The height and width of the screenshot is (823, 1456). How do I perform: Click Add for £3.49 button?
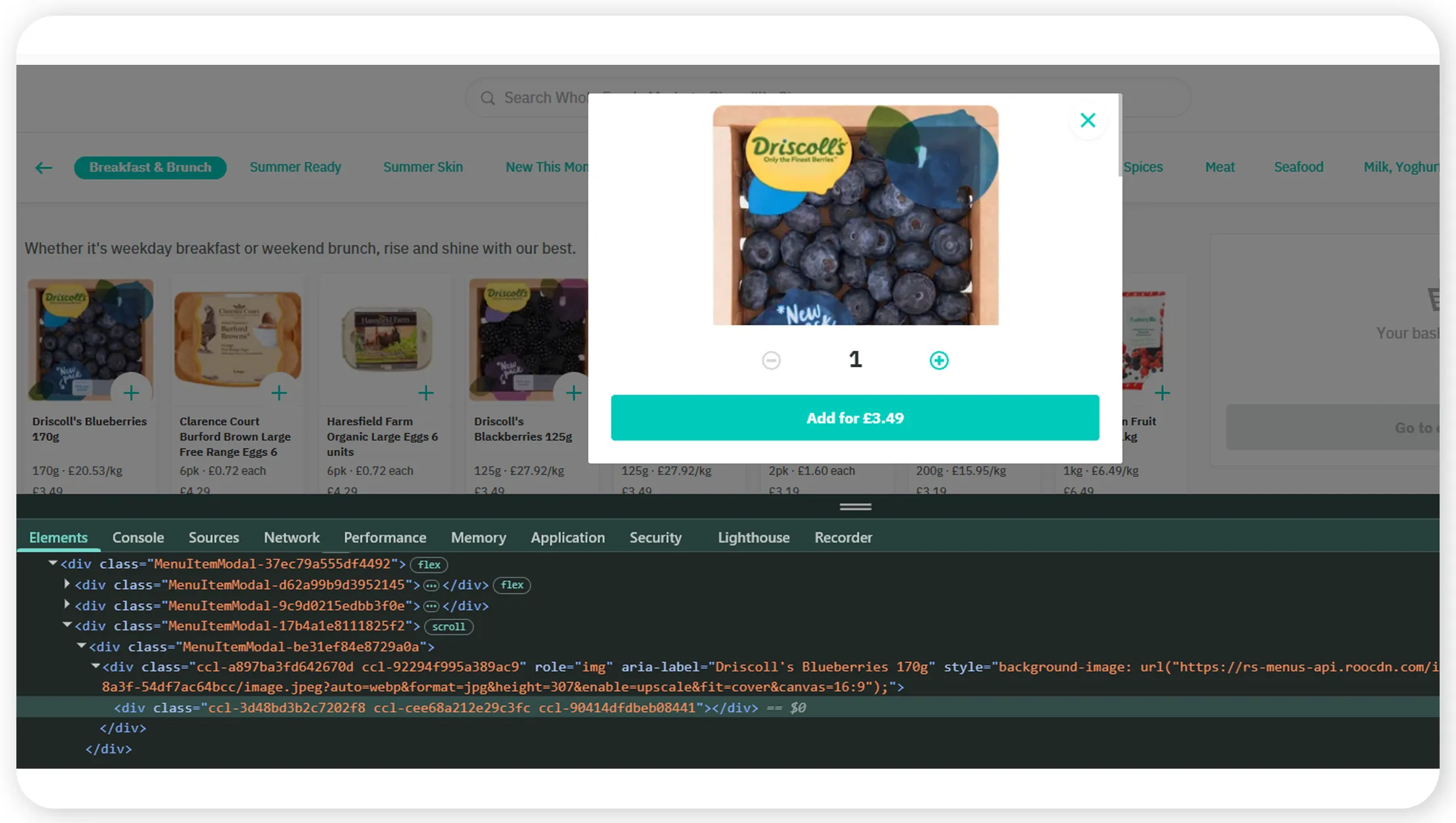point(855,418)
